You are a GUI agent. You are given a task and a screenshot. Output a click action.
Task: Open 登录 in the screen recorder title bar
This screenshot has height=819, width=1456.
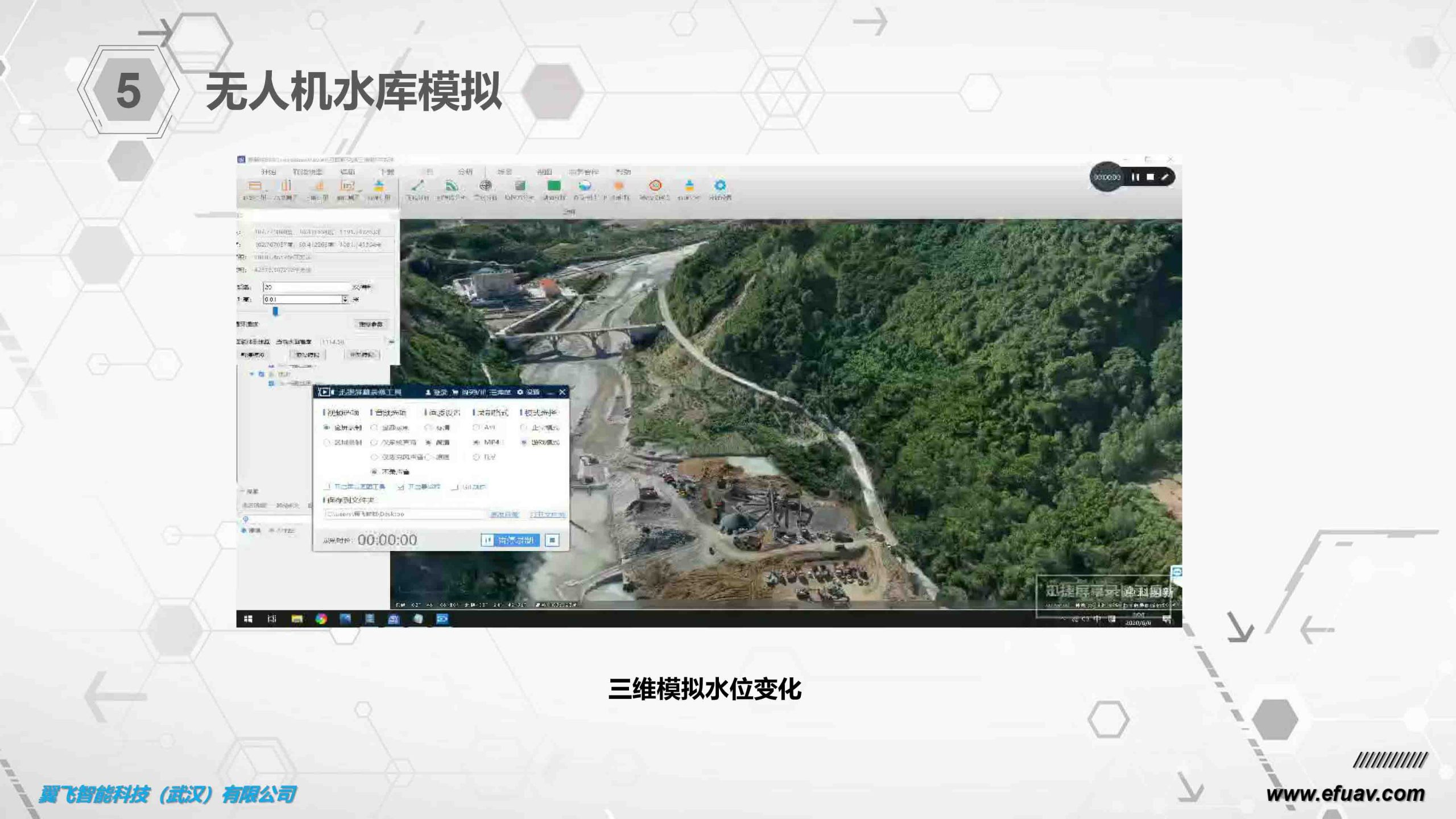pos(437,392)
